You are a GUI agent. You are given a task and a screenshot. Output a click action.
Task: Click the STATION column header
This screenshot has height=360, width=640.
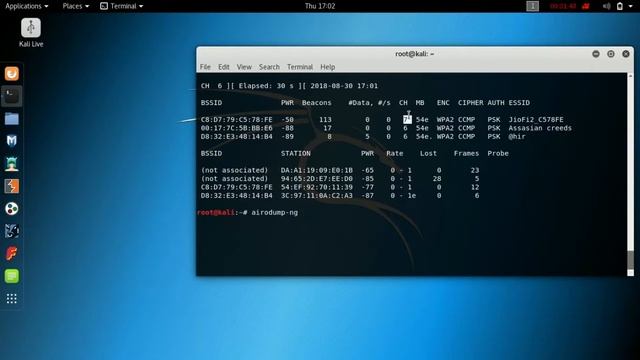tap(296, 153)
